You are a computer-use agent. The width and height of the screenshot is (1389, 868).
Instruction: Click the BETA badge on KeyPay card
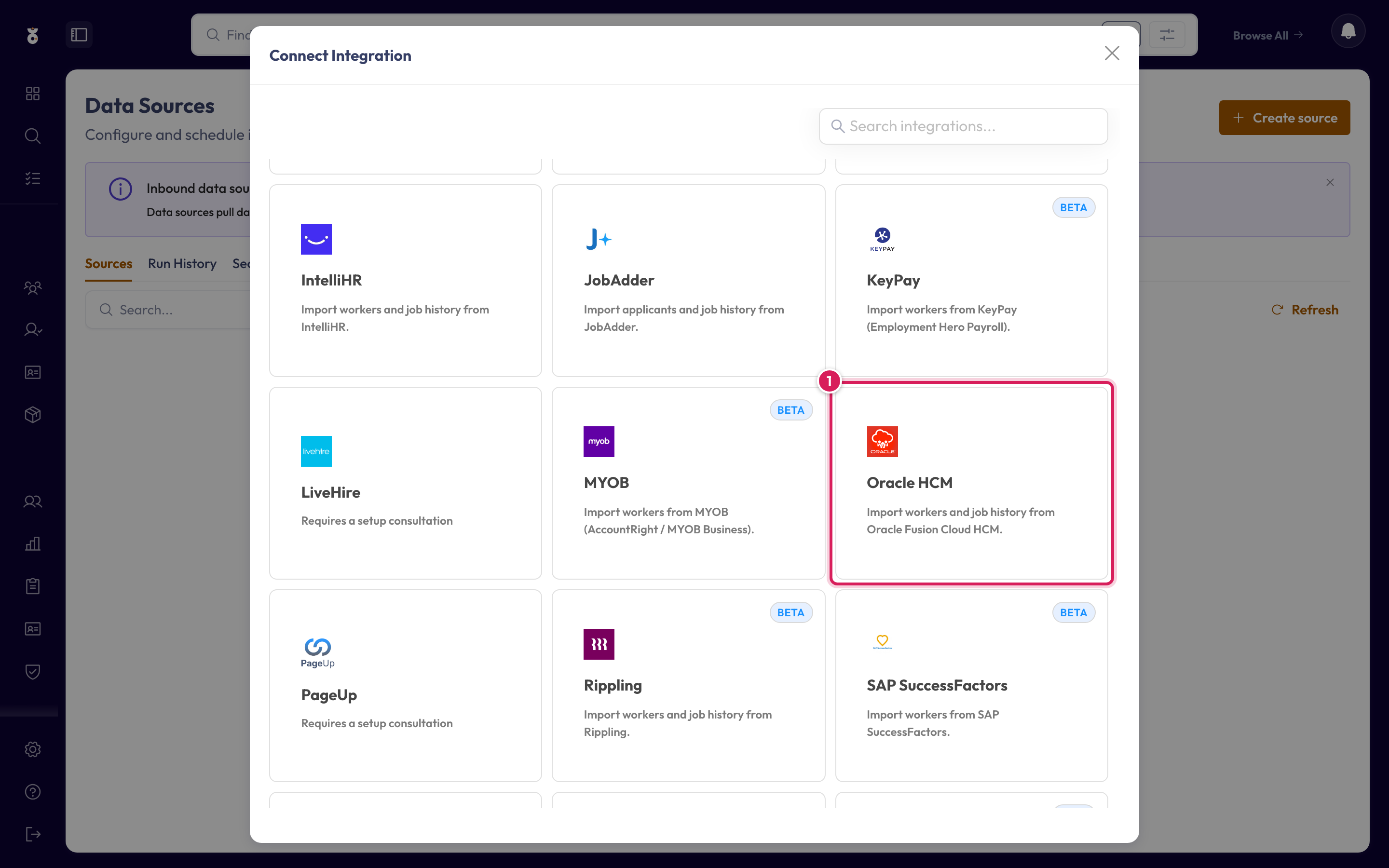[x=1073, y=208]
